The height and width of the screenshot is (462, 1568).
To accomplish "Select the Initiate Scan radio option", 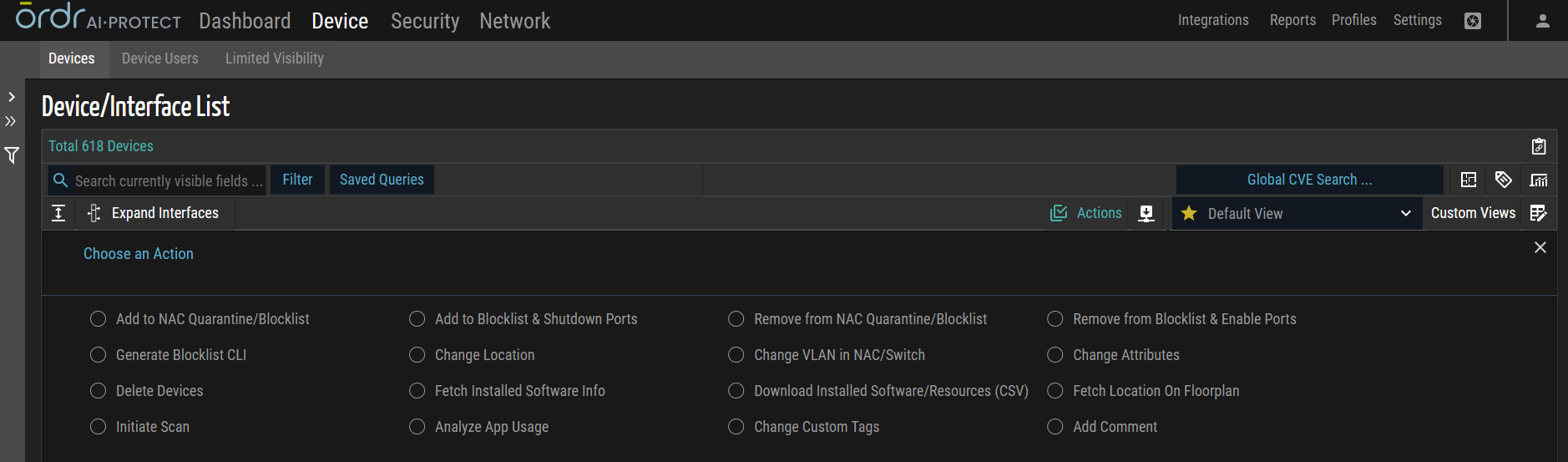I will click(x=99, y=427).
